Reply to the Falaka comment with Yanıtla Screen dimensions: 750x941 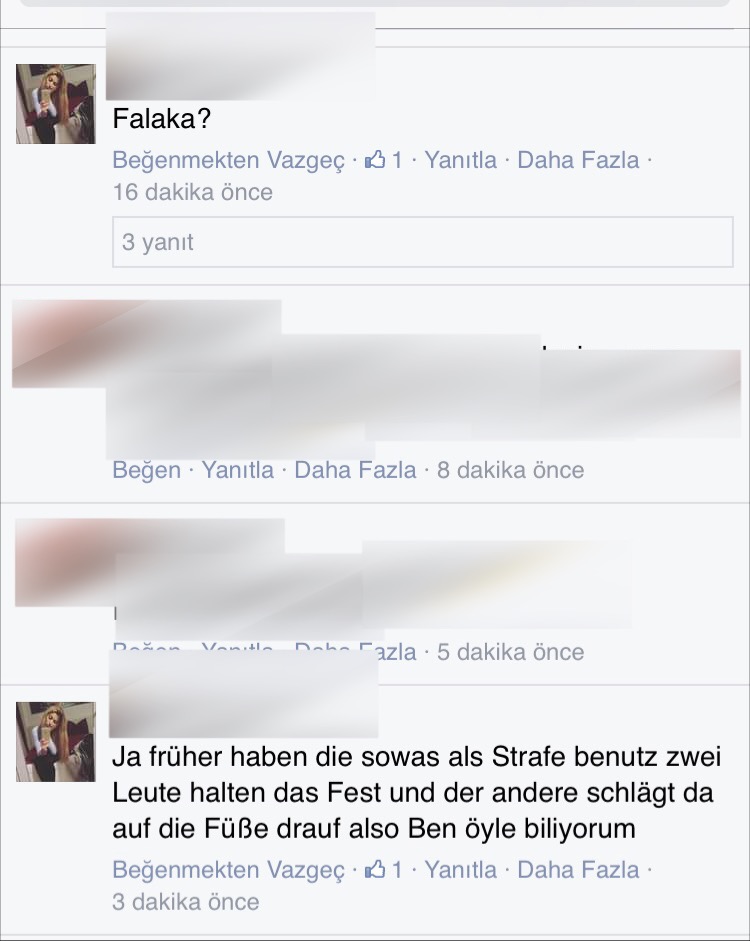(461, 160)
